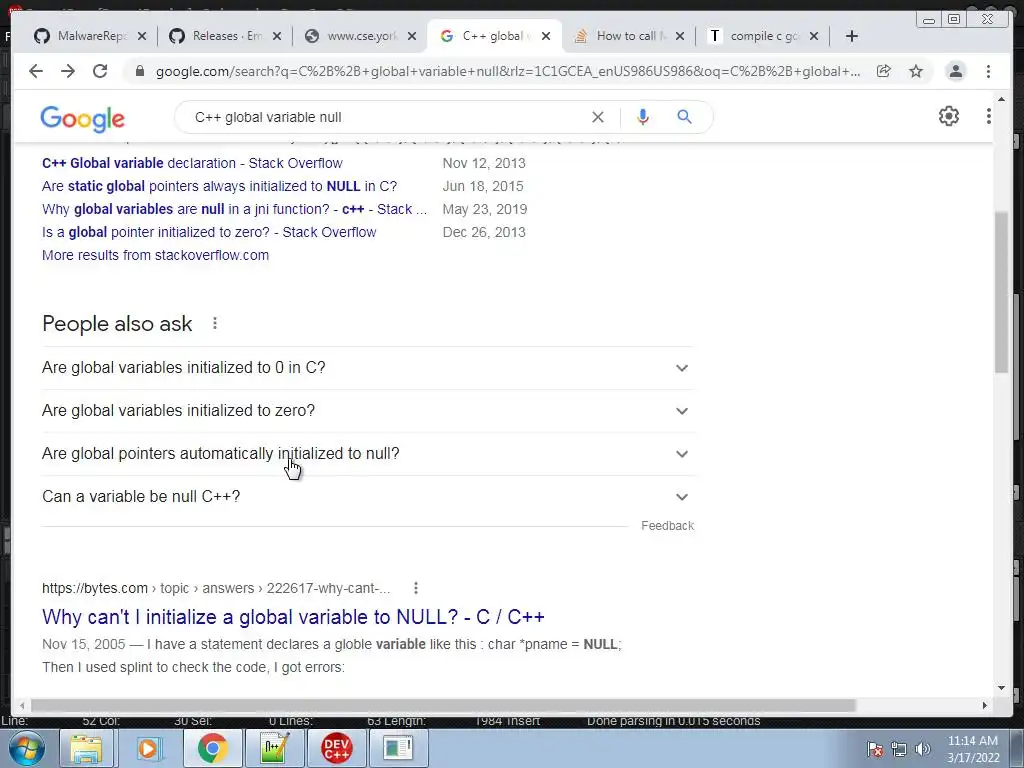Image resolution: width=1024 pixels, height=768 pixels.
Task: Start voice search with microphone icon
Action: pyautogui.click(x=643, y=117)
